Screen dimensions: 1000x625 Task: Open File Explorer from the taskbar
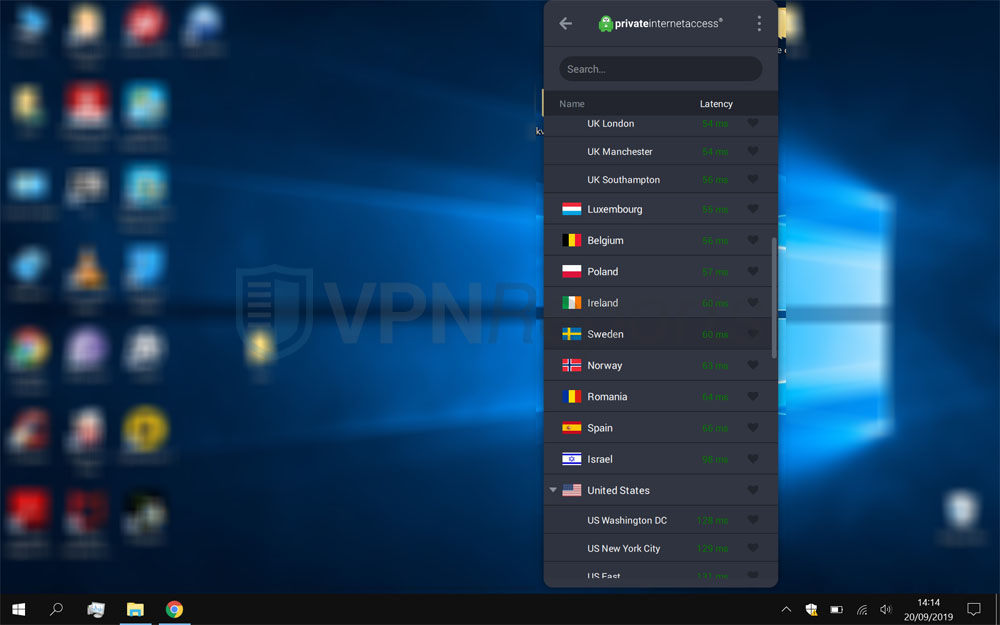point(135,609)
